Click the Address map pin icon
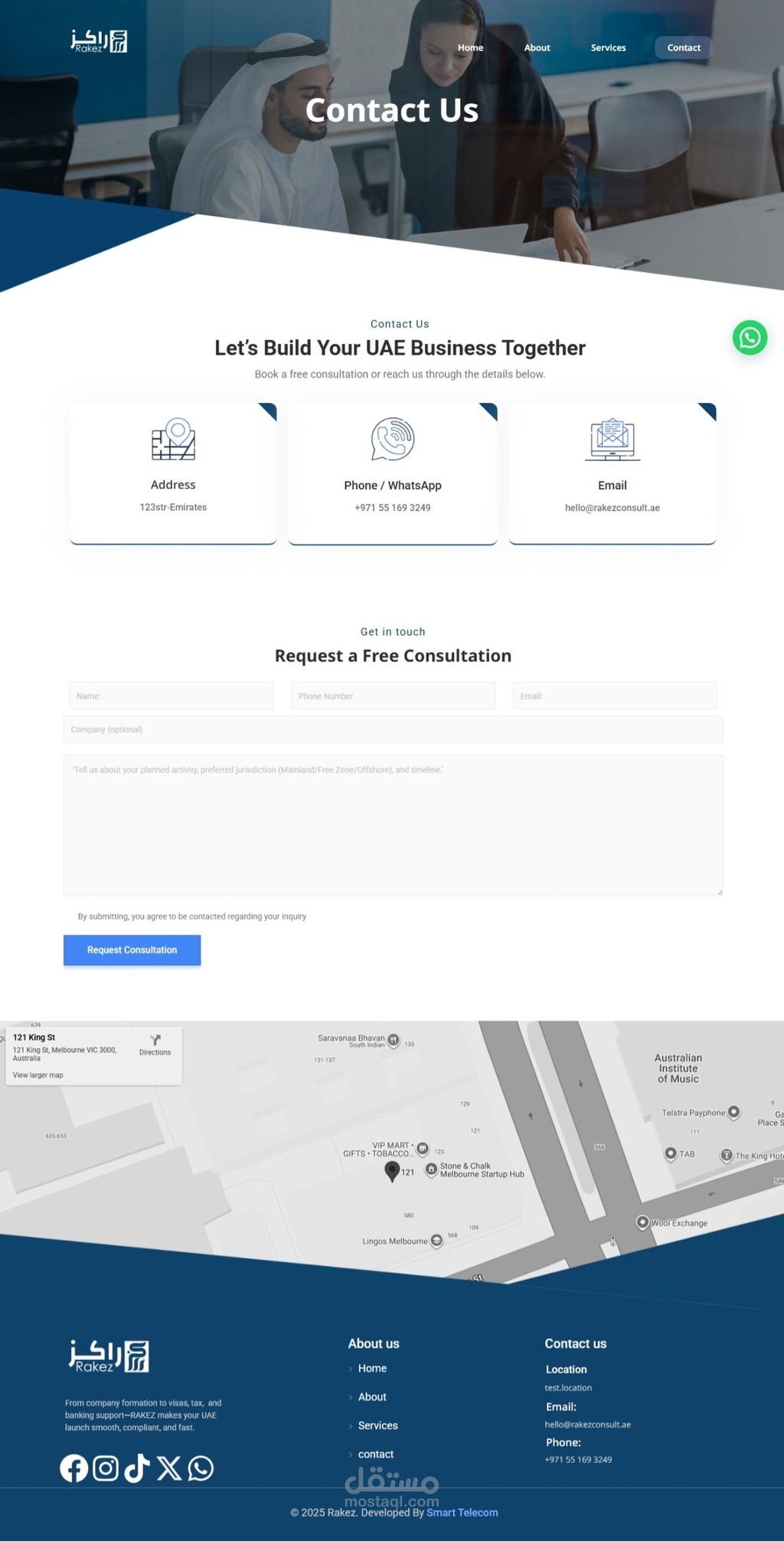This screenshot has width=784, height=1541. pos(173,439)
